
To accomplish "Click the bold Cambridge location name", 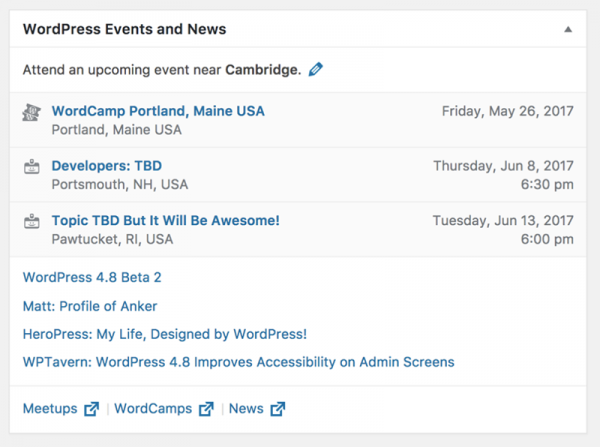I will (x=263, y=70).
